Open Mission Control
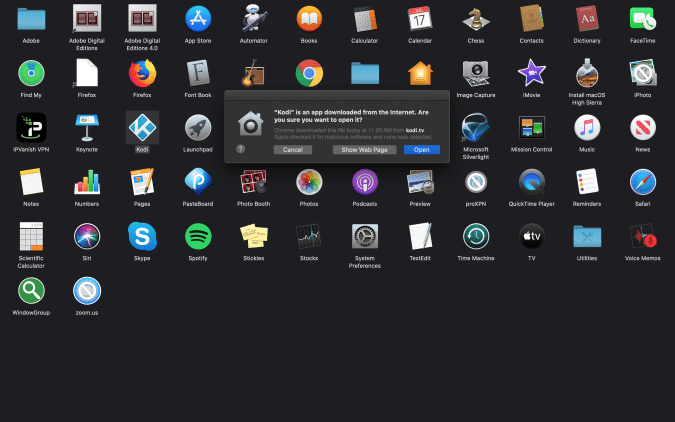 pos(531,127)
